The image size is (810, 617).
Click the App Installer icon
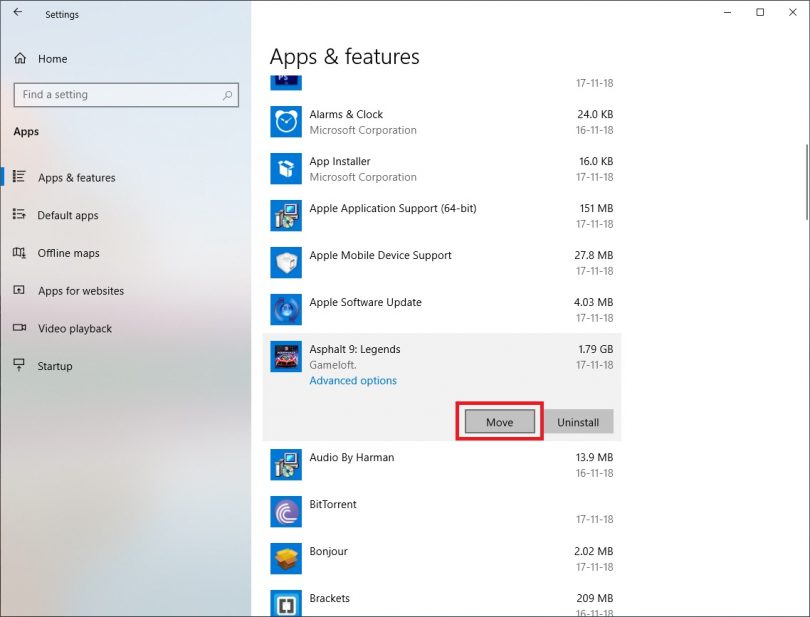click(x=285, y=169)
